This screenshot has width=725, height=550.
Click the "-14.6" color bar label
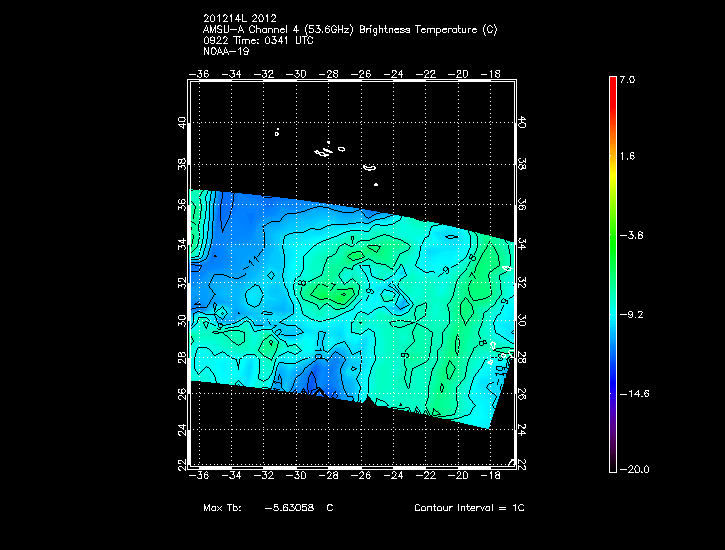coord(634,394)
